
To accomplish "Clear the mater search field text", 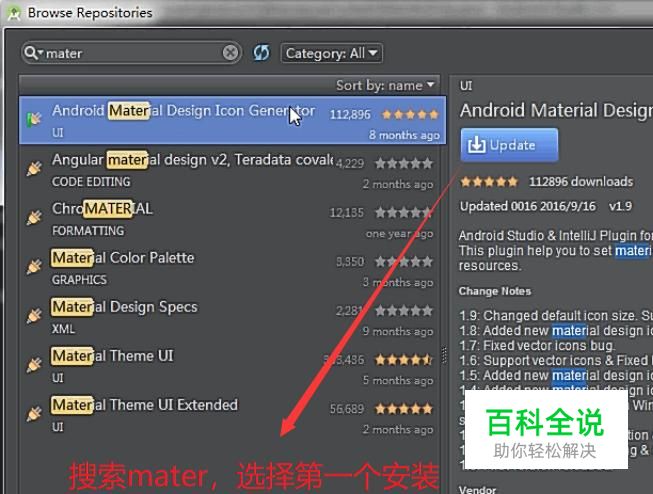I will pos(230,53).
